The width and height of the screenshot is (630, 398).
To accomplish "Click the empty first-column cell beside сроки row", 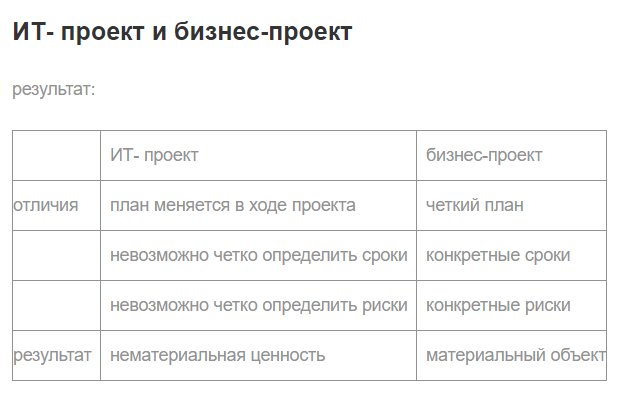I will [x=57, y=255].
